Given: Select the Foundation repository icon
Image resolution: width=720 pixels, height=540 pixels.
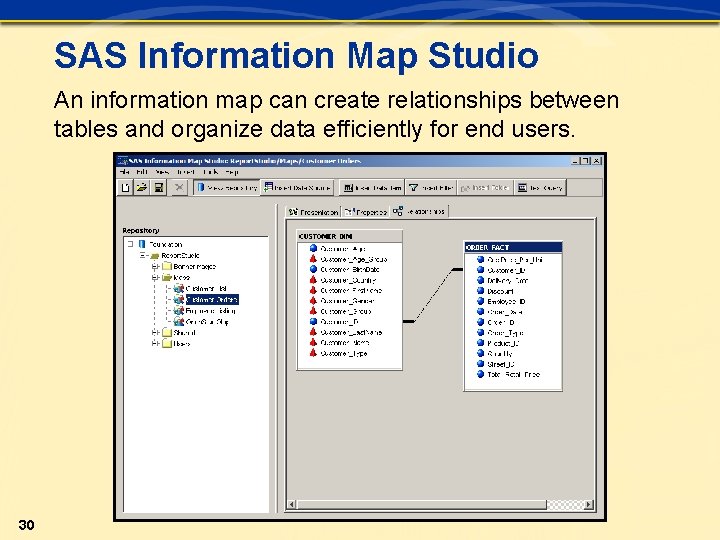Looking at the screenshot, I should pos(142,244).
